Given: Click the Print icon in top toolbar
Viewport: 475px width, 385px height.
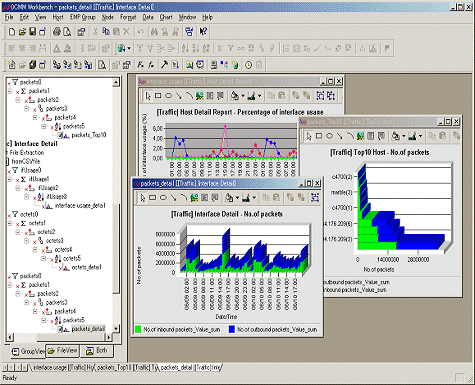Looking at the screenshot, I should pyautogui.click(x=57, y=32).
